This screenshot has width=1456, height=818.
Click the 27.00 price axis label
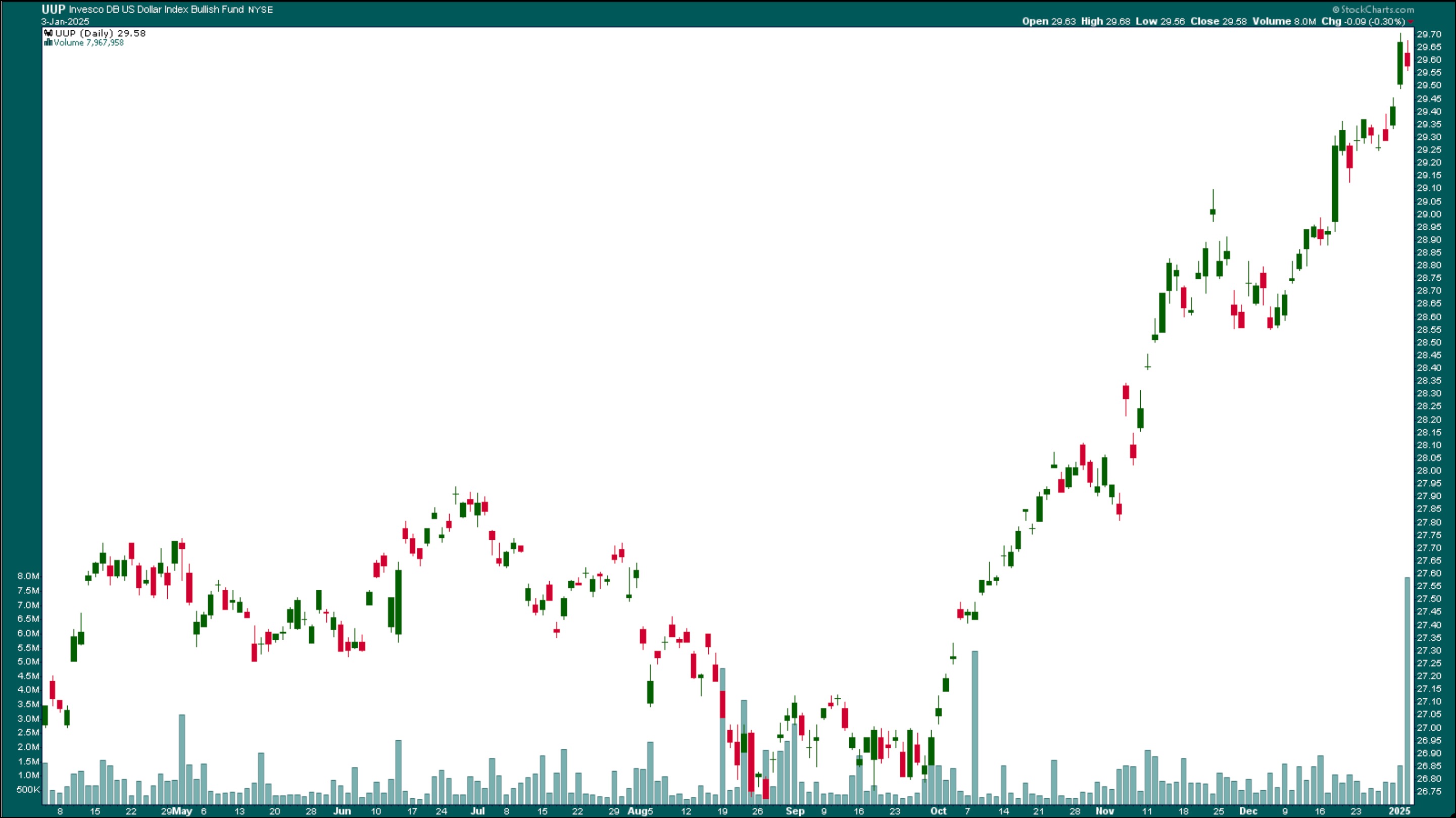[x=1428, y=728]
